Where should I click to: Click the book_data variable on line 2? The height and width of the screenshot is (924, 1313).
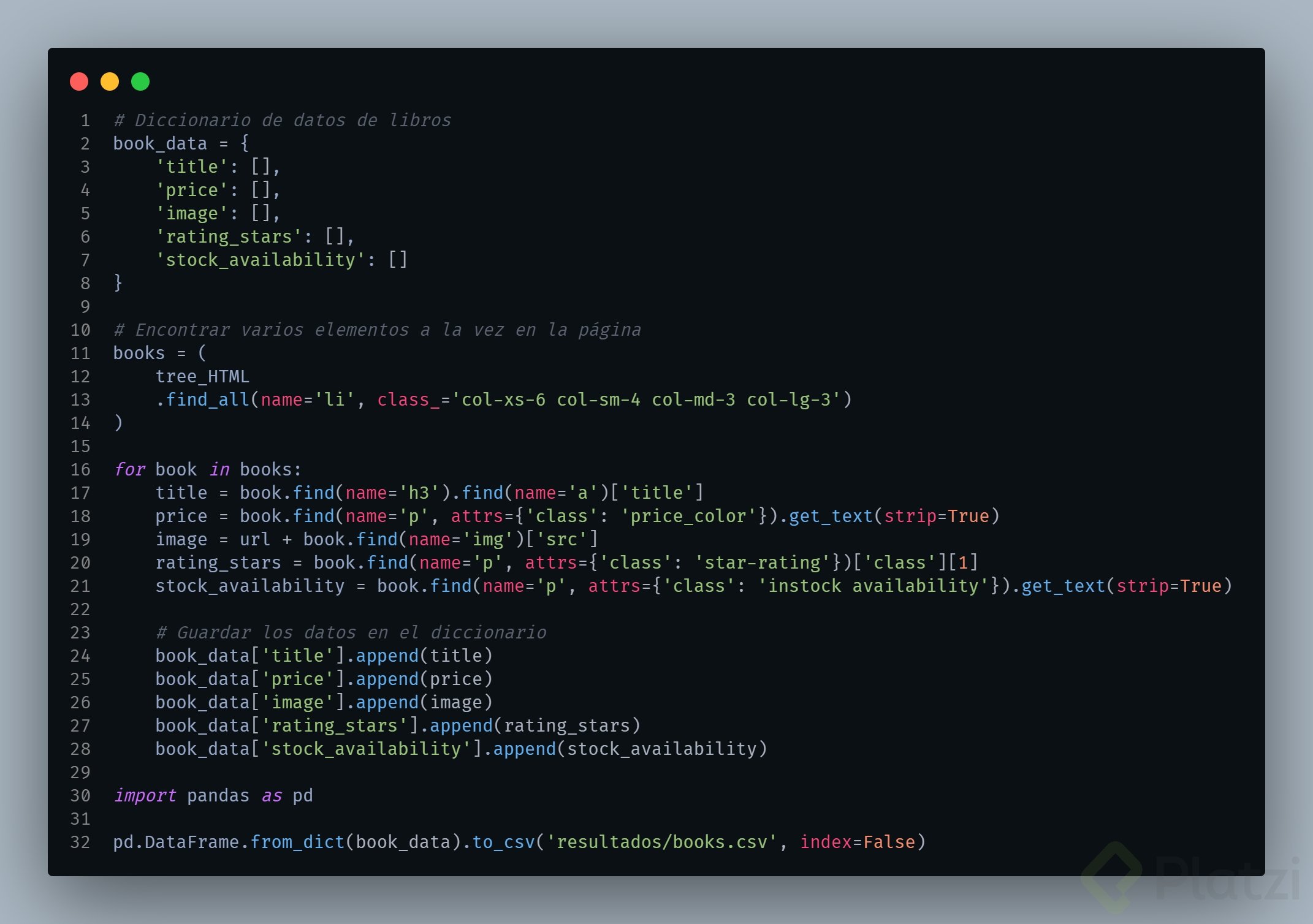pyautogui.click(x=160, y=143)
